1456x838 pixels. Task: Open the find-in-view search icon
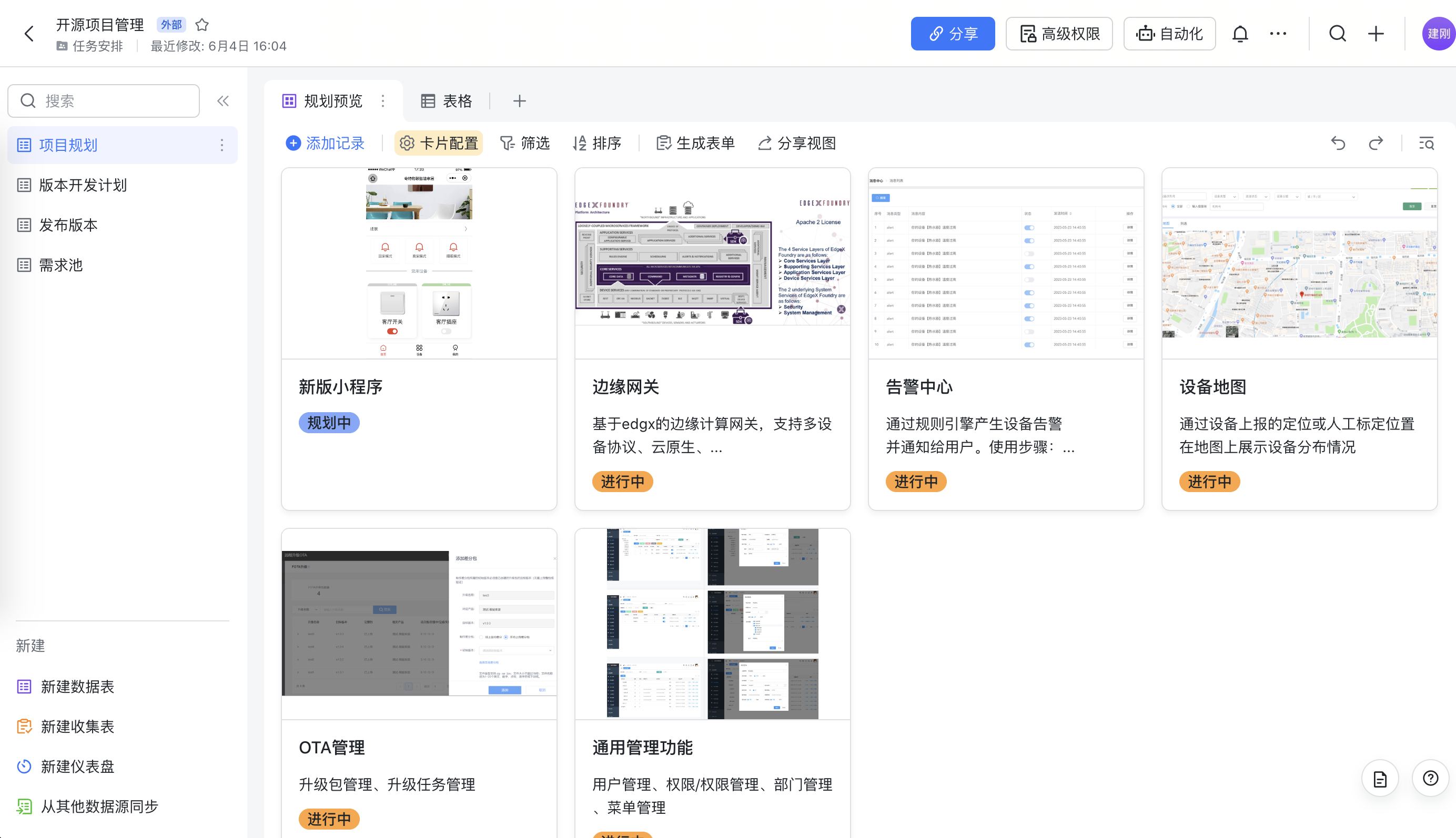pos(1426,143)
